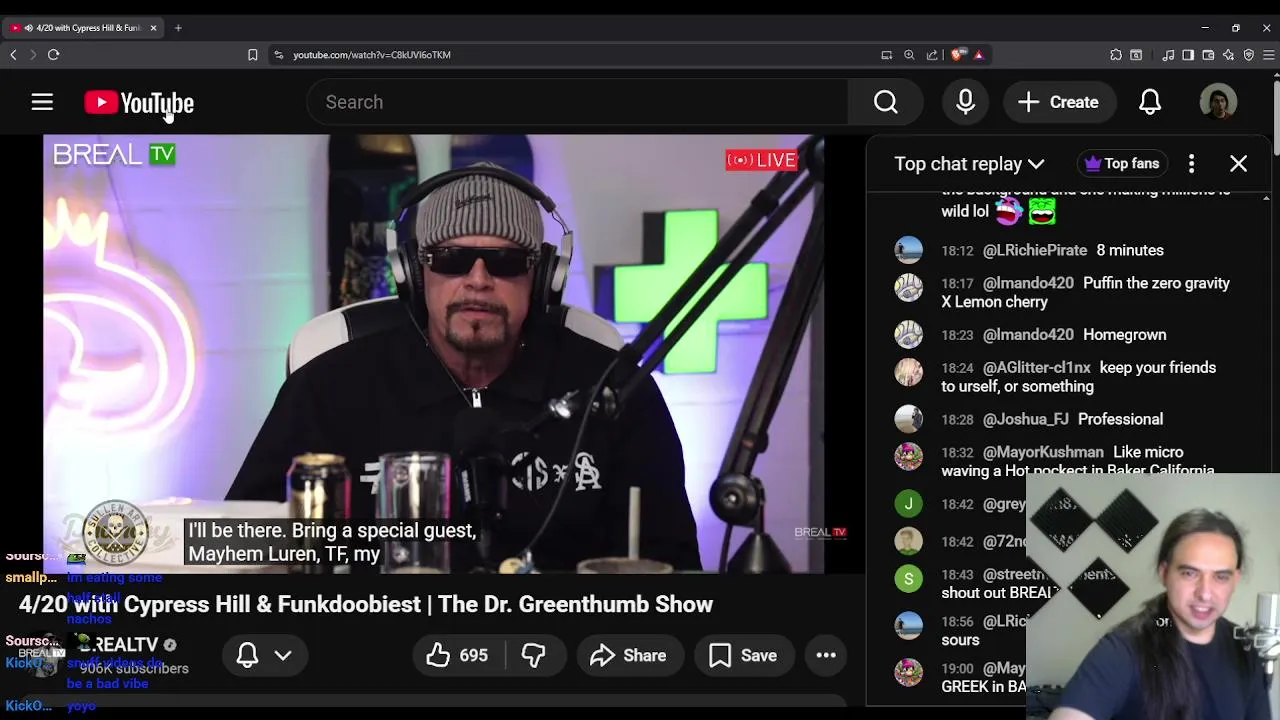
Task: Expand the subscription options chevron
Action: click(283, 656)
